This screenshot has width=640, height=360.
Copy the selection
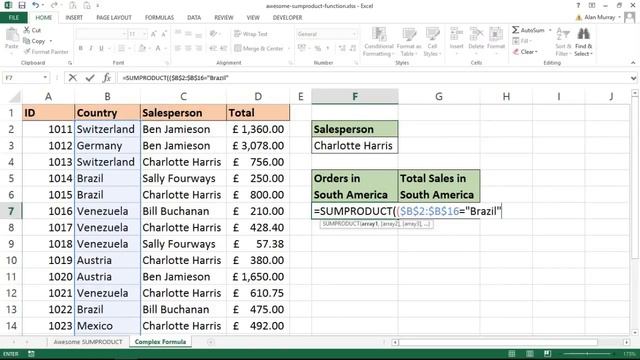coord(34,41)
